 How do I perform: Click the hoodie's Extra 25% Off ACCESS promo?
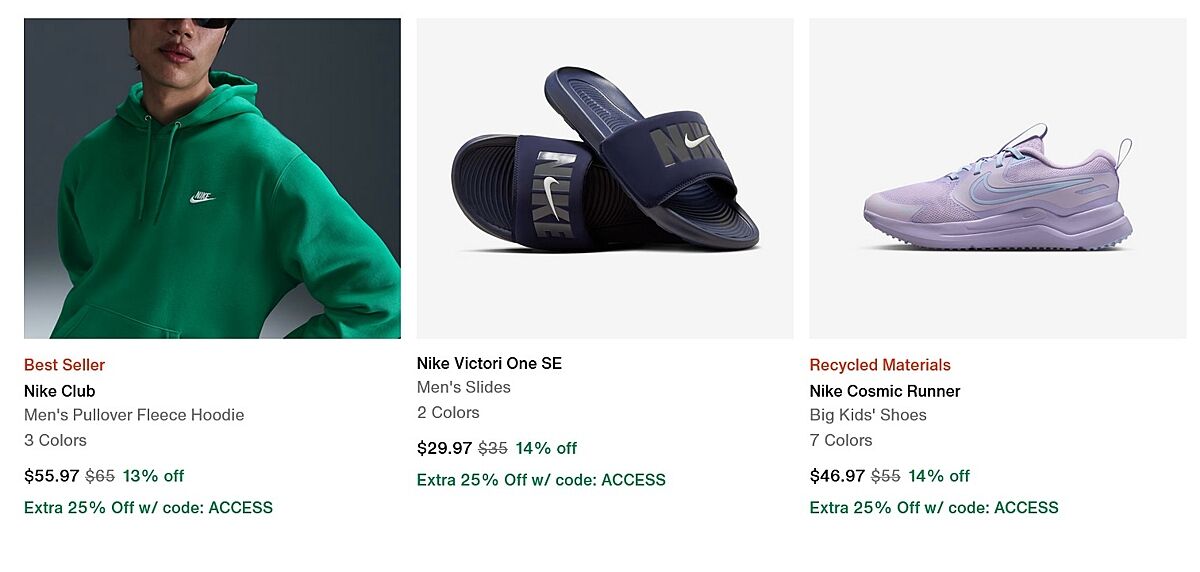pyautogui.click(x=148, y=507)
